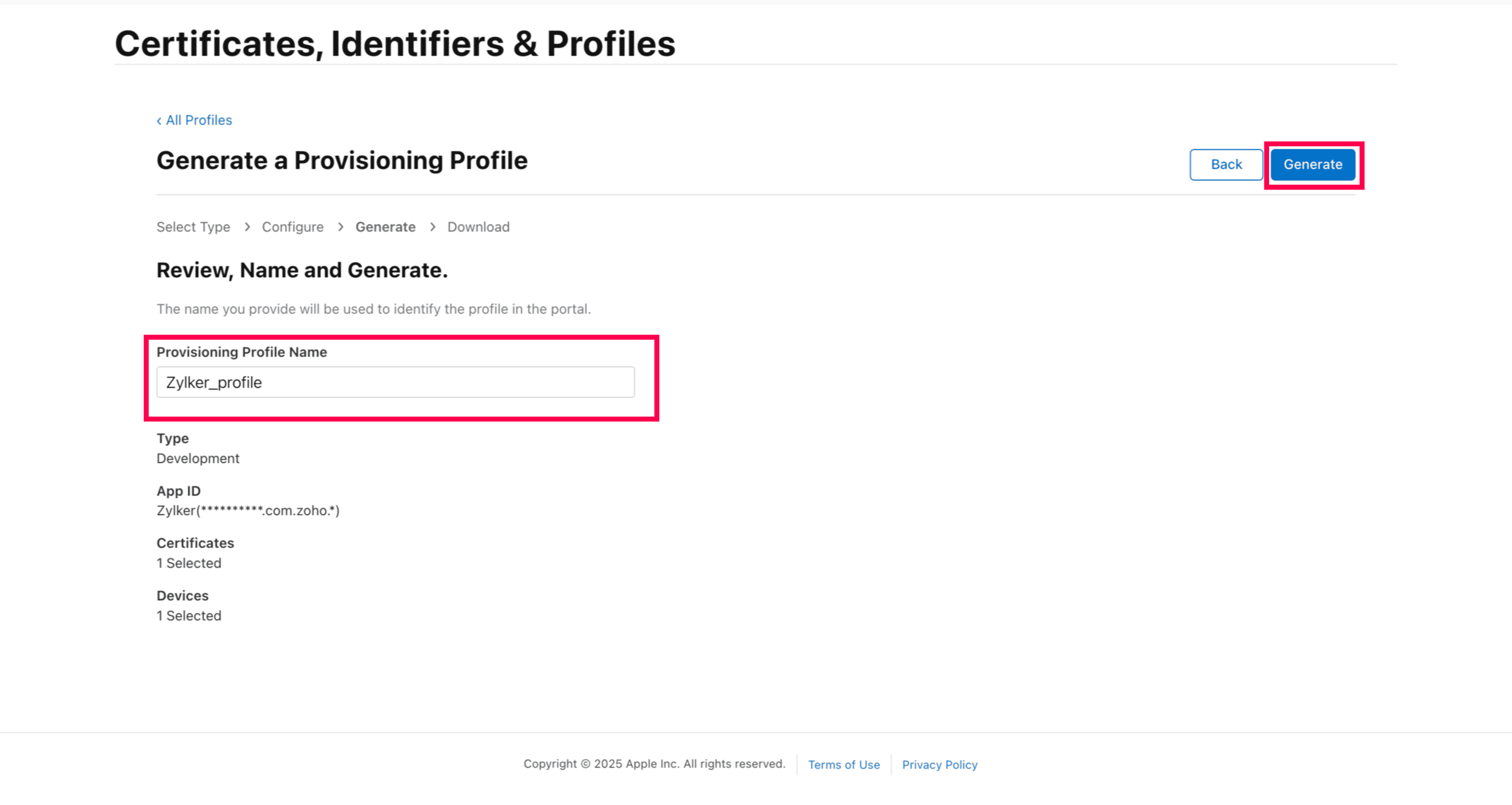Click the Review, Name and Generate heading
The width and height of the screenshot is (1512, 805).
pyautogui.click(x=302, y=270)
